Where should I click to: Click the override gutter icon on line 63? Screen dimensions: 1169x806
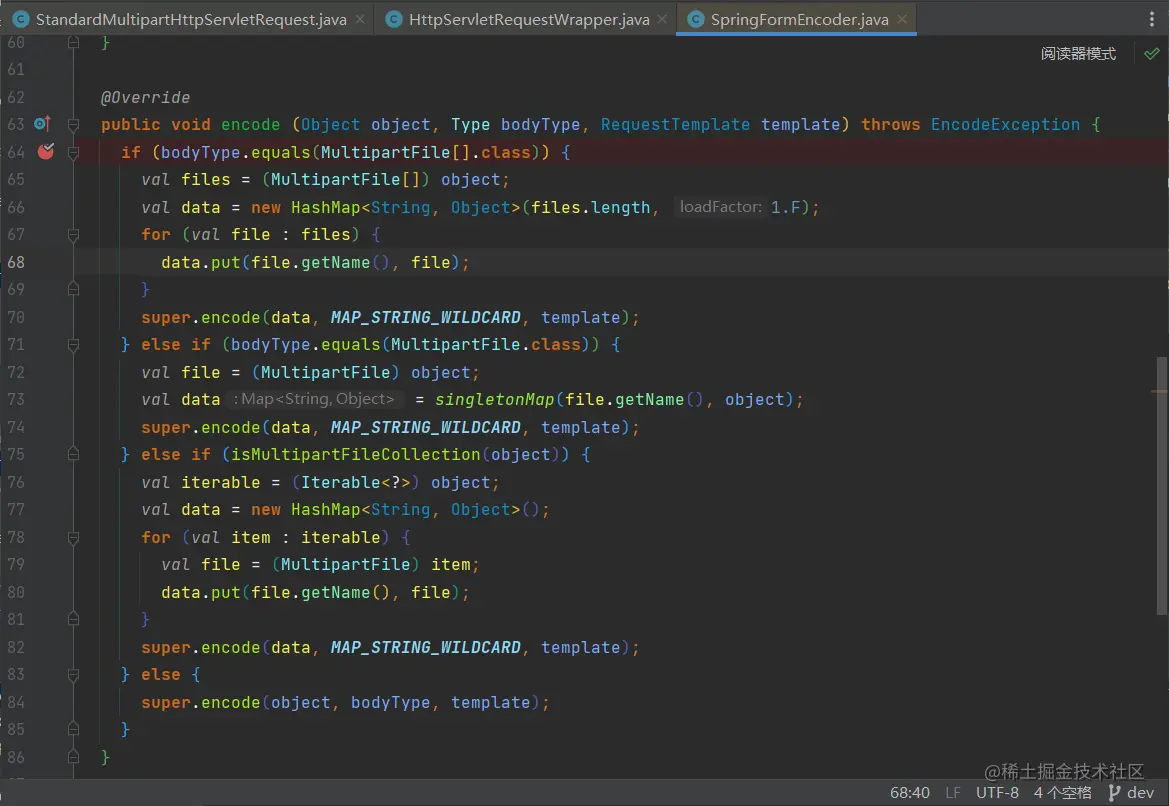point(42,124)
